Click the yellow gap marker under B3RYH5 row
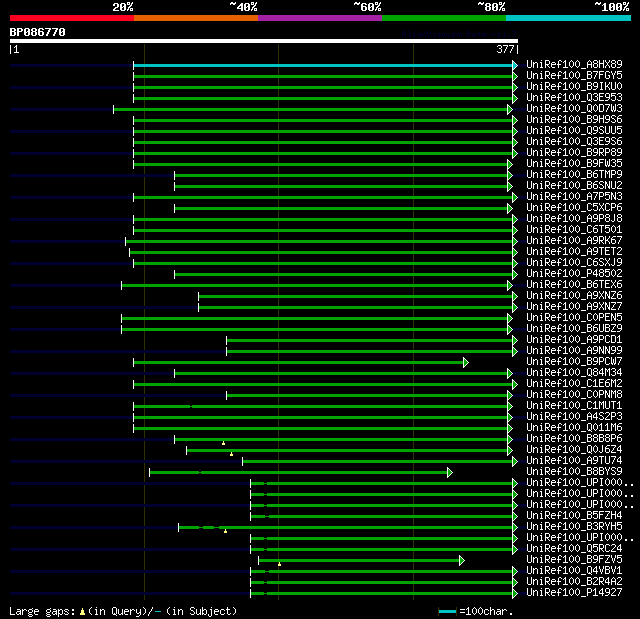 (x=225, y=531)
